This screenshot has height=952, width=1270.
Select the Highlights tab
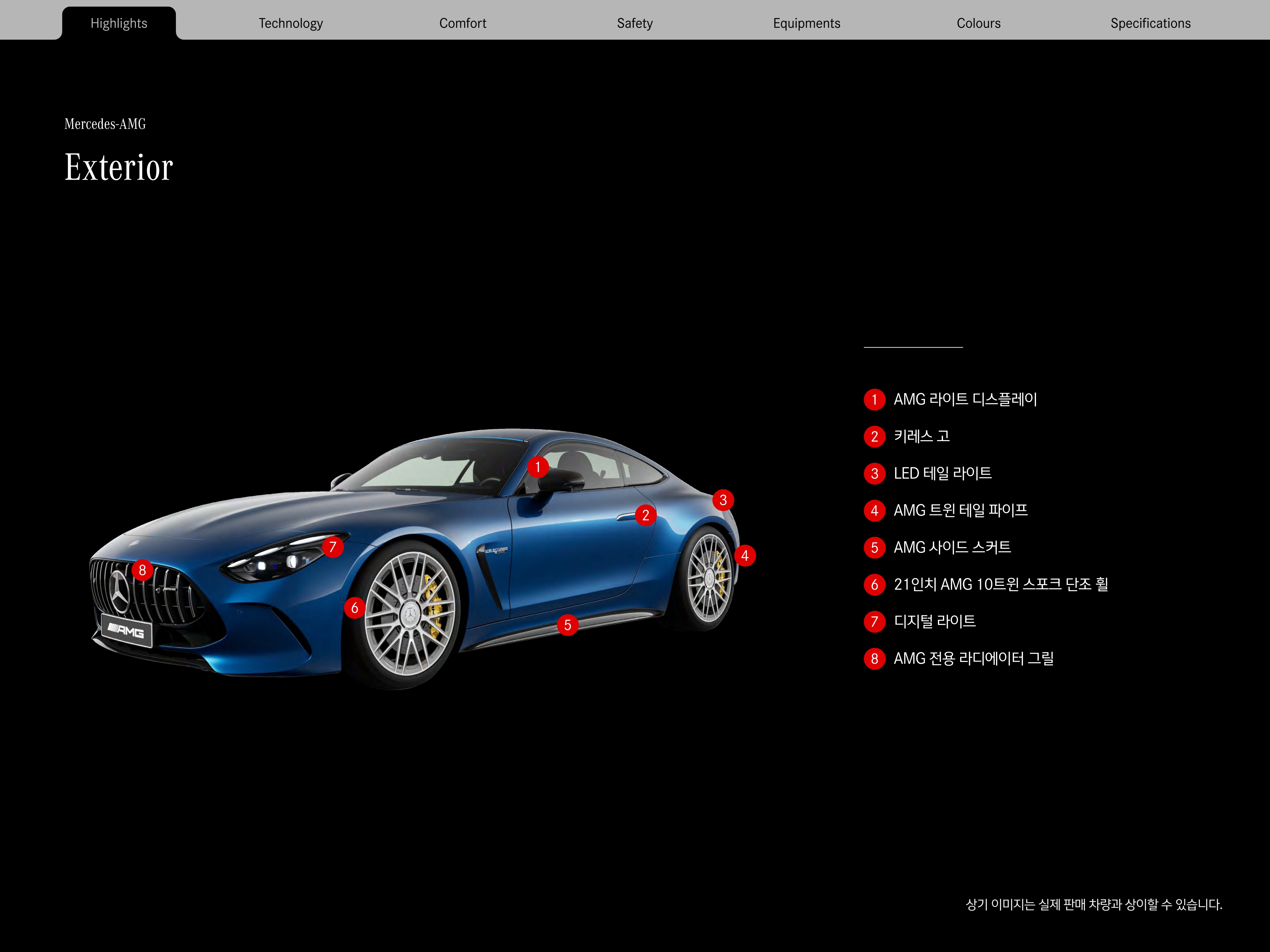(119, 23)
